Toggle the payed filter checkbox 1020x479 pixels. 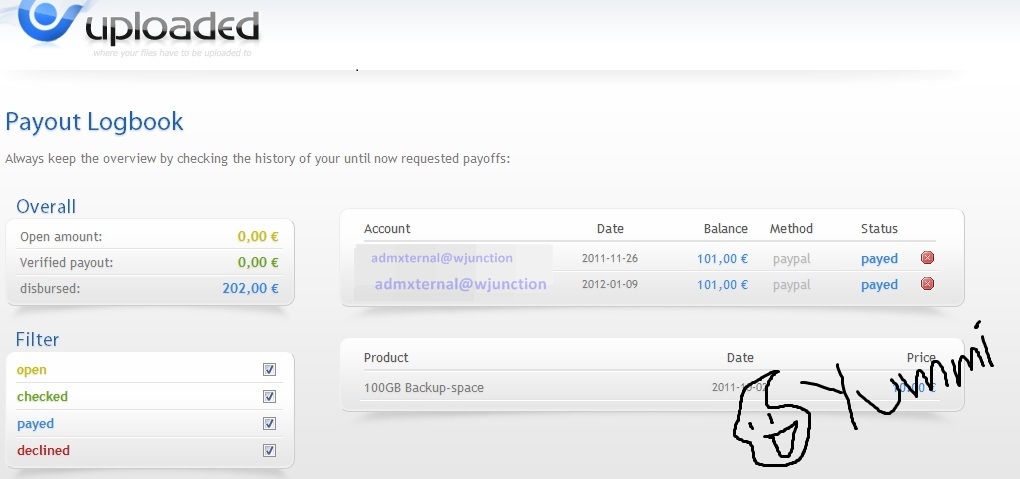tap(269, 424)
